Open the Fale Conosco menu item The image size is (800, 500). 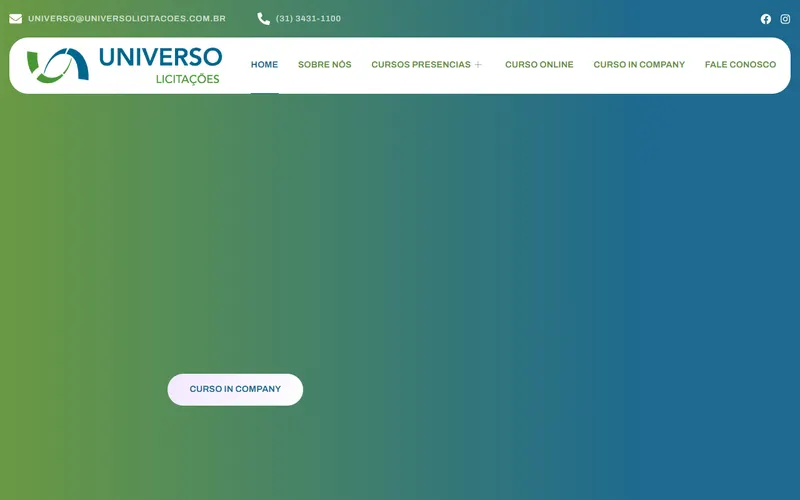740,65
